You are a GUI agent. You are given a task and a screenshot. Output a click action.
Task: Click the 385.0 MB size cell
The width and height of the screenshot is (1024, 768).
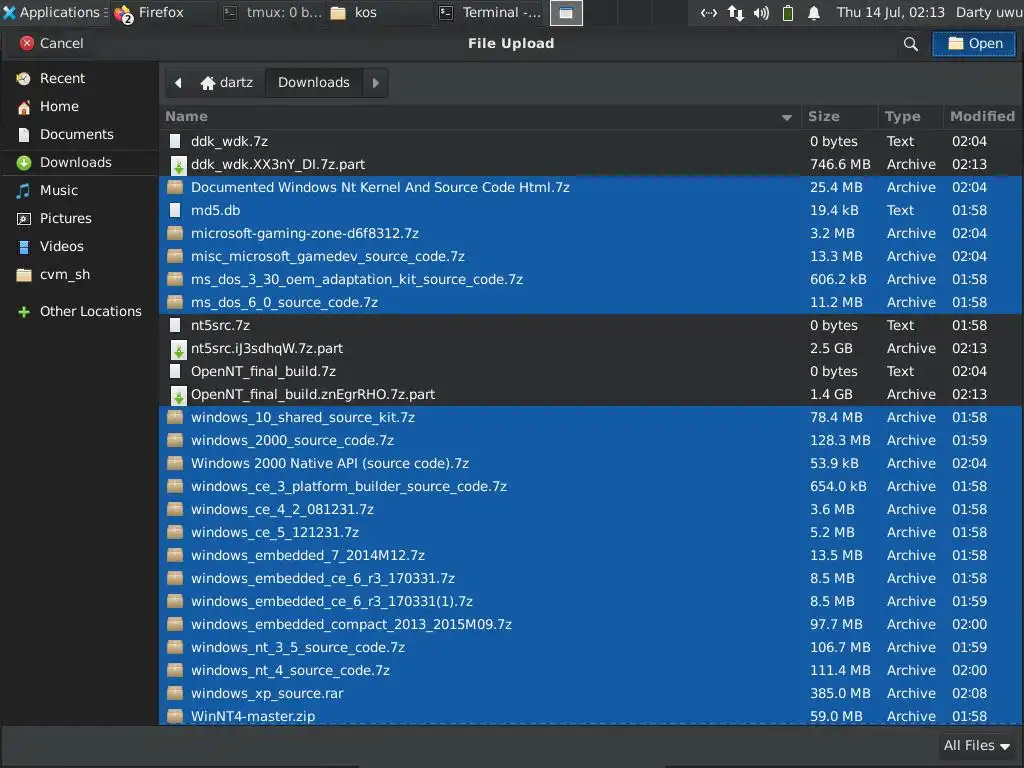coord(840,694)
